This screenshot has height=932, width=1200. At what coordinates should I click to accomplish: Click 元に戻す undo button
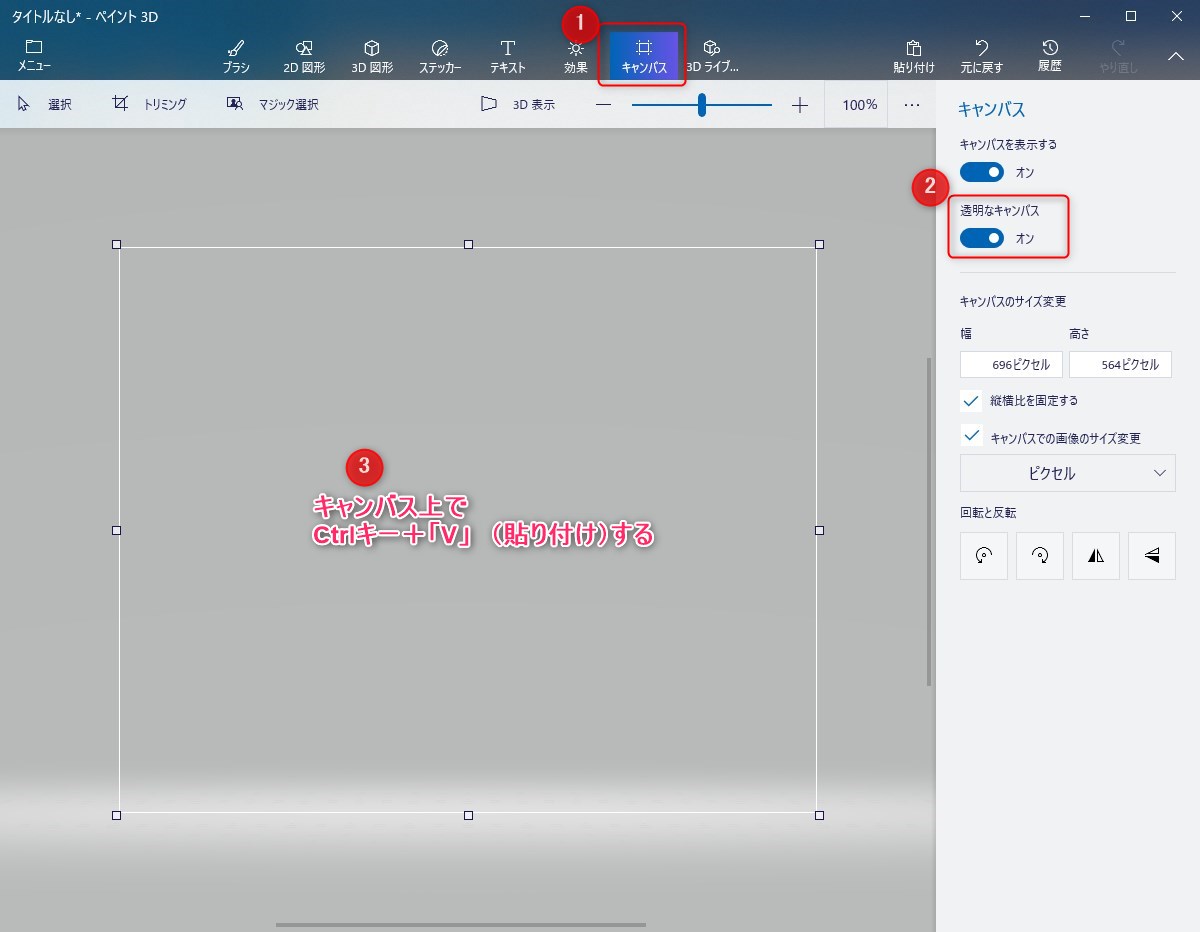pos(982,57)
